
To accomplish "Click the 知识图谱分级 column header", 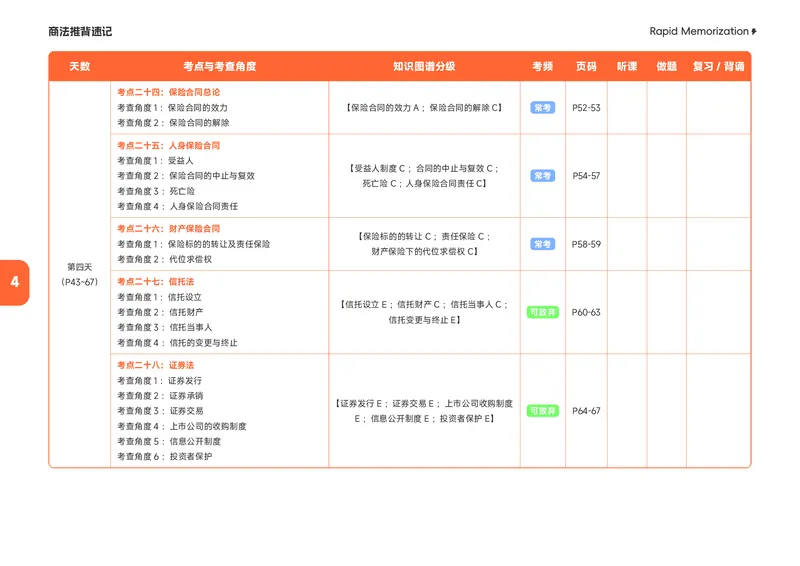I will (424, 66).
